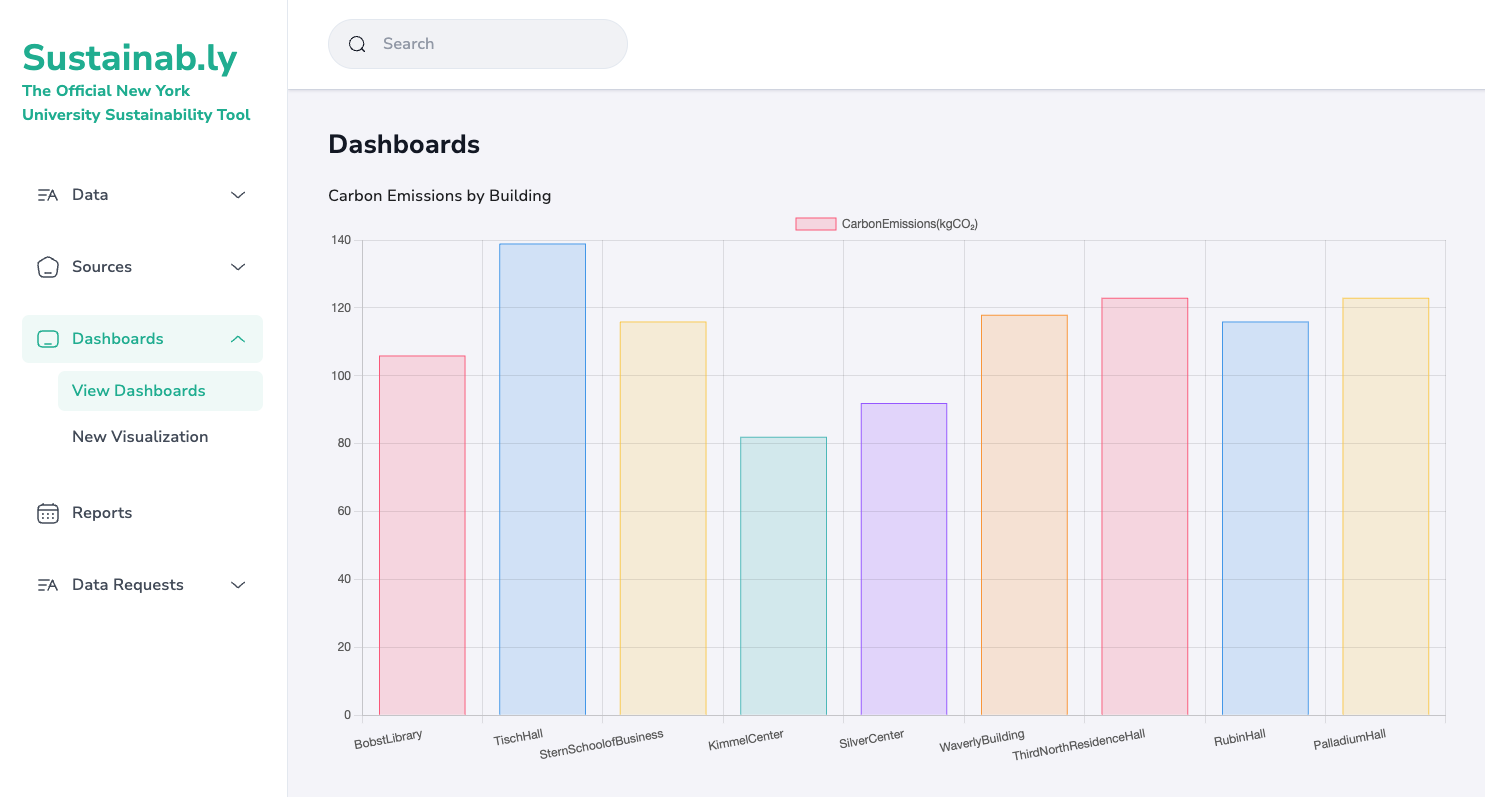Viewport: 1485px width, 797px height.
Task: Expand the Data menu chevron
Action: tap(238, 195)
